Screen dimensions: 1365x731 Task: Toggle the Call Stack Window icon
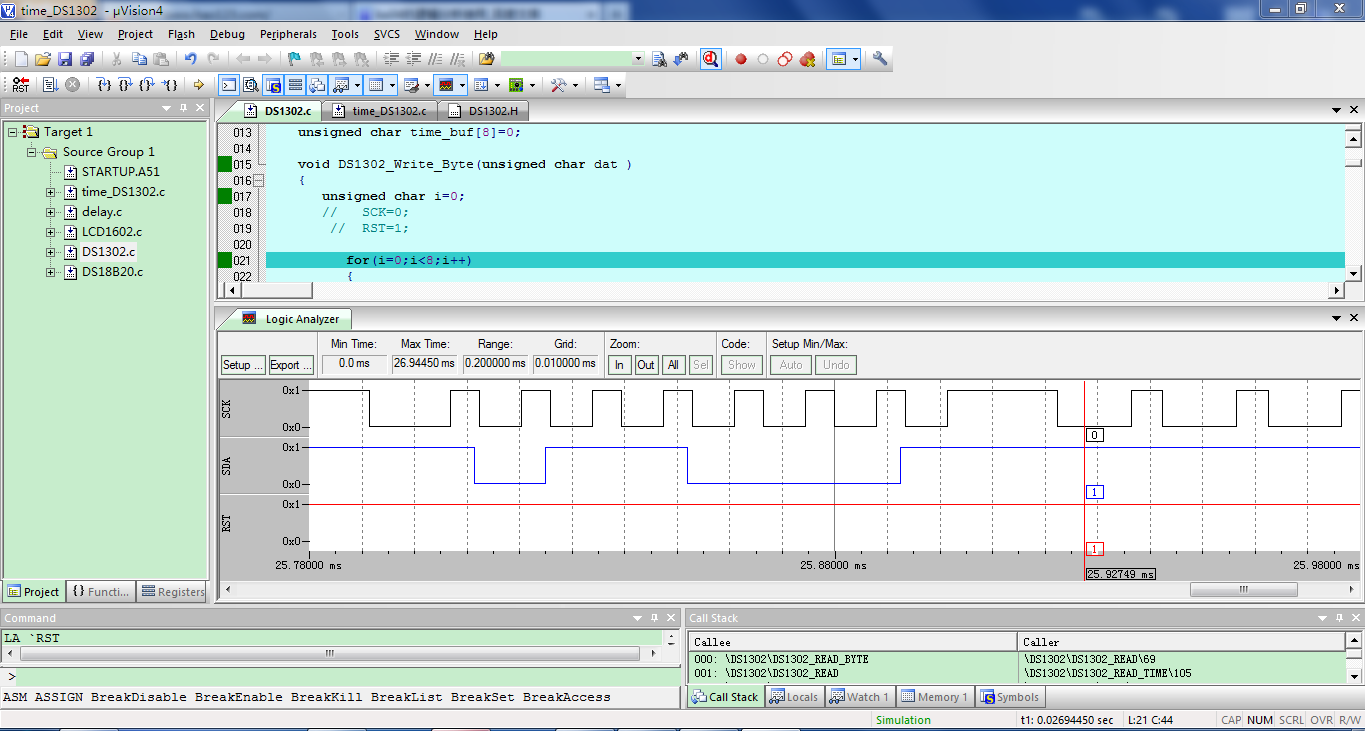[x=317, y=85]
